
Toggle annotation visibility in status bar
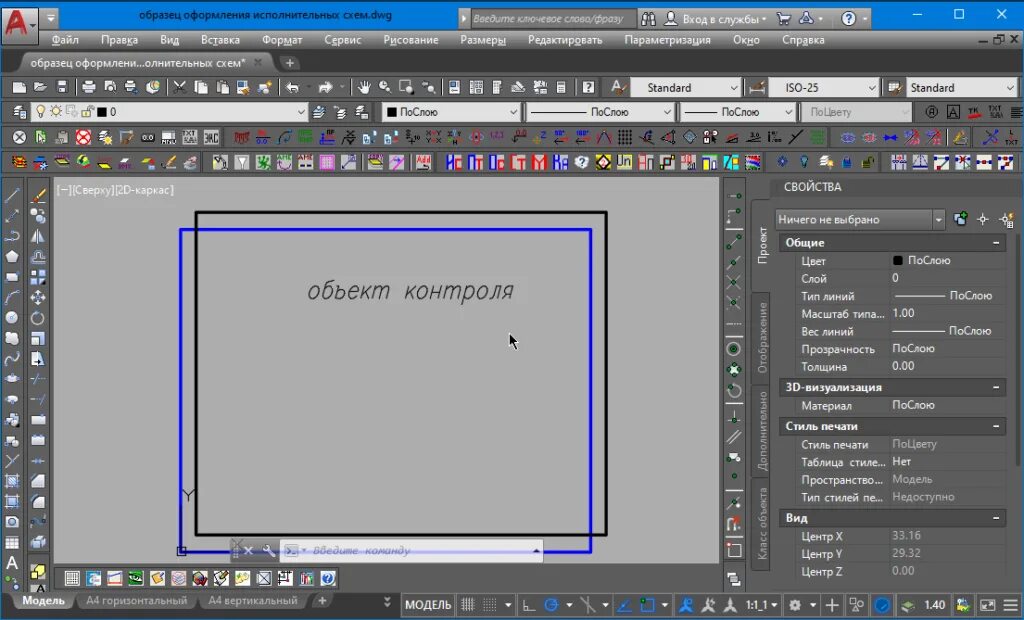tap(686, 605)
